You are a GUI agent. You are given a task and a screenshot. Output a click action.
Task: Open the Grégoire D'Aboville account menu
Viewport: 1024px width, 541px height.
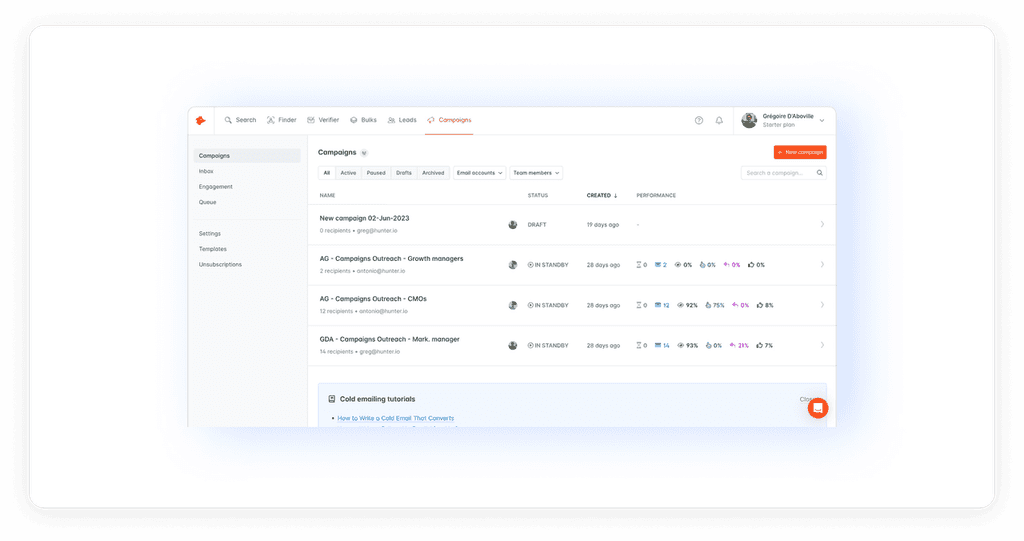pyautogui.click(x=783, y=120)
